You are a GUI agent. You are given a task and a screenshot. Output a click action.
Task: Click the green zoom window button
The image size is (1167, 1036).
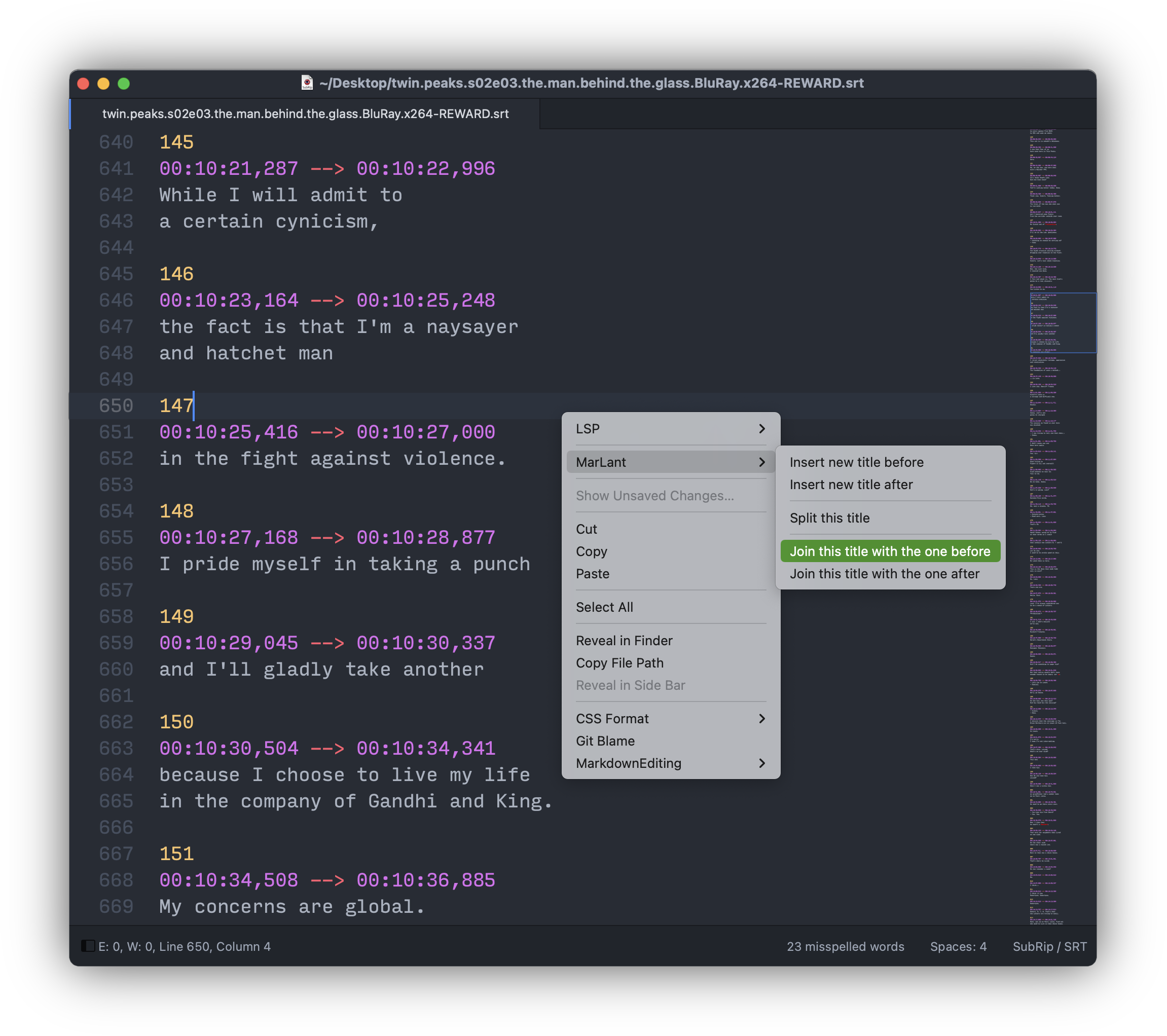[x=123, y=84]
